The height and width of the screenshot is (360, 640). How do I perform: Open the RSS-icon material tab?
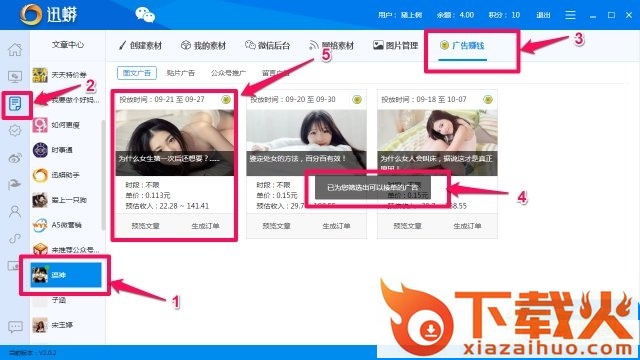coord(331,45)
